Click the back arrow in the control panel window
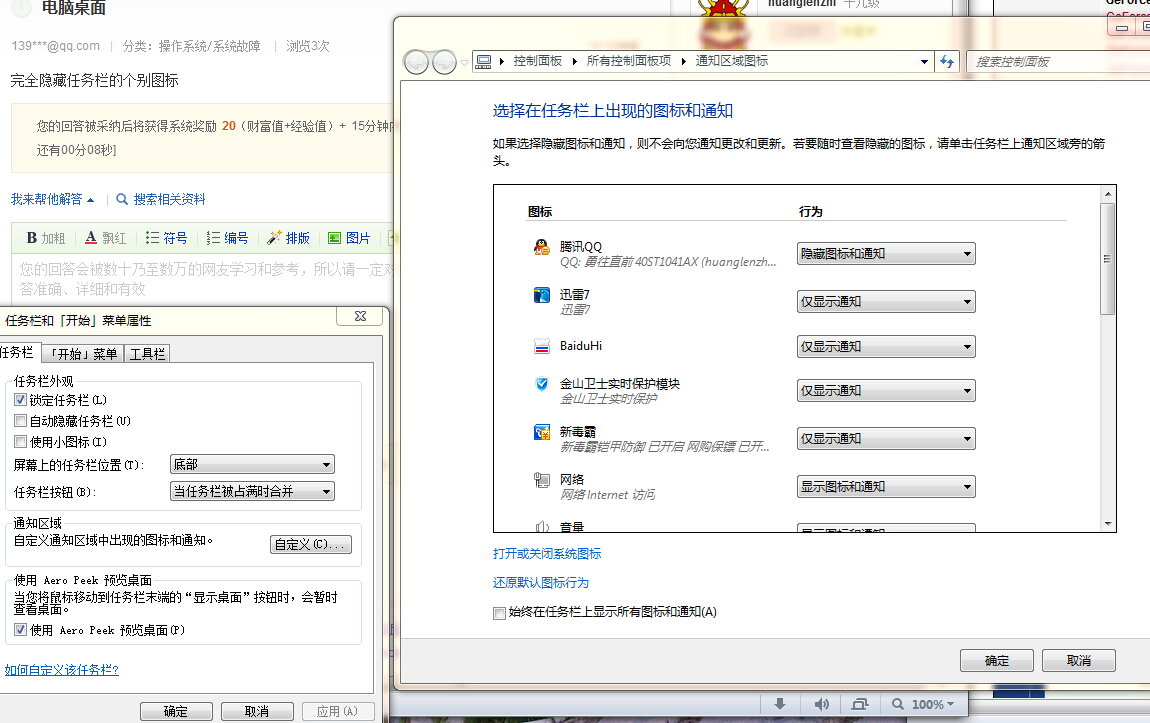1150x723 pixels. (417, 62)
